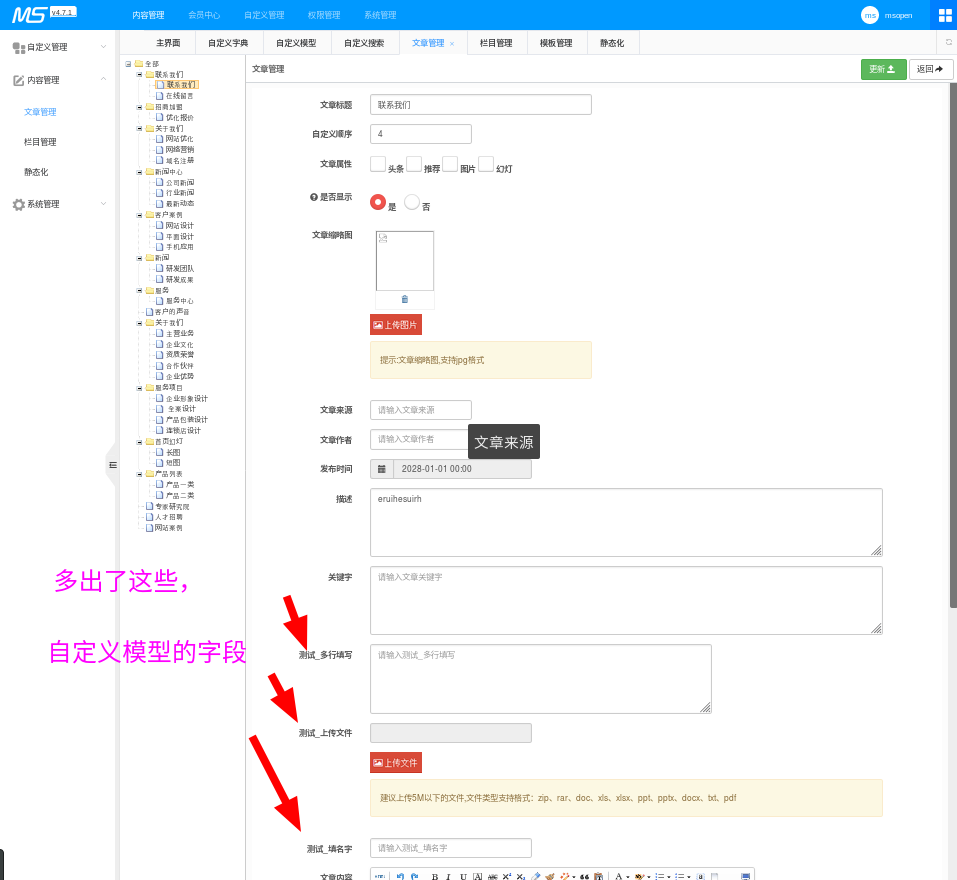Toggle italic in the editor toolbar
Screen dimensions: 957x880
pyautogui.click(x=448, y=877)
